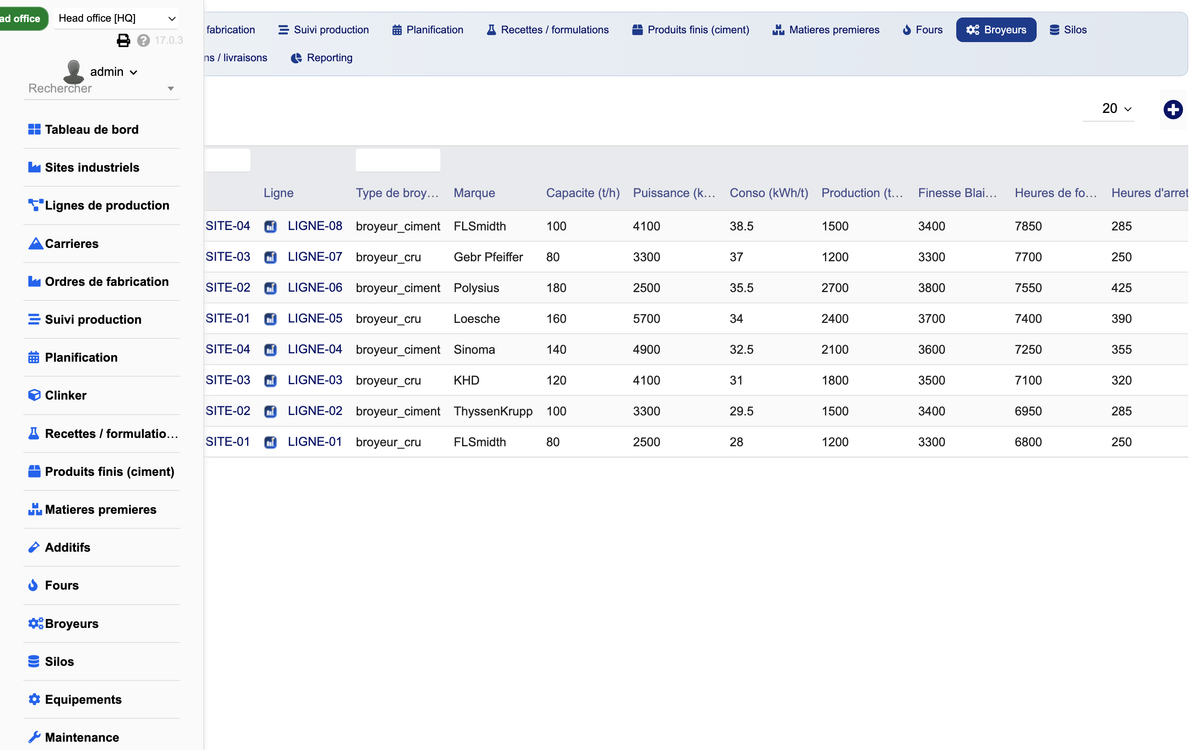Viewport: 1200px width, 750px height.
Task: Click the Type de broyeur filter box
Action: [398, 160]
